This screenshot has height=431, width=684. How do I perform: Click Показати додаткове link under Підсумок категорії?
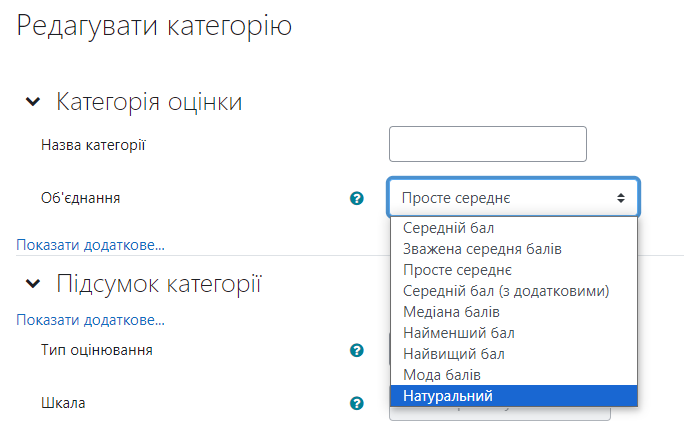[x=90, y=320]
